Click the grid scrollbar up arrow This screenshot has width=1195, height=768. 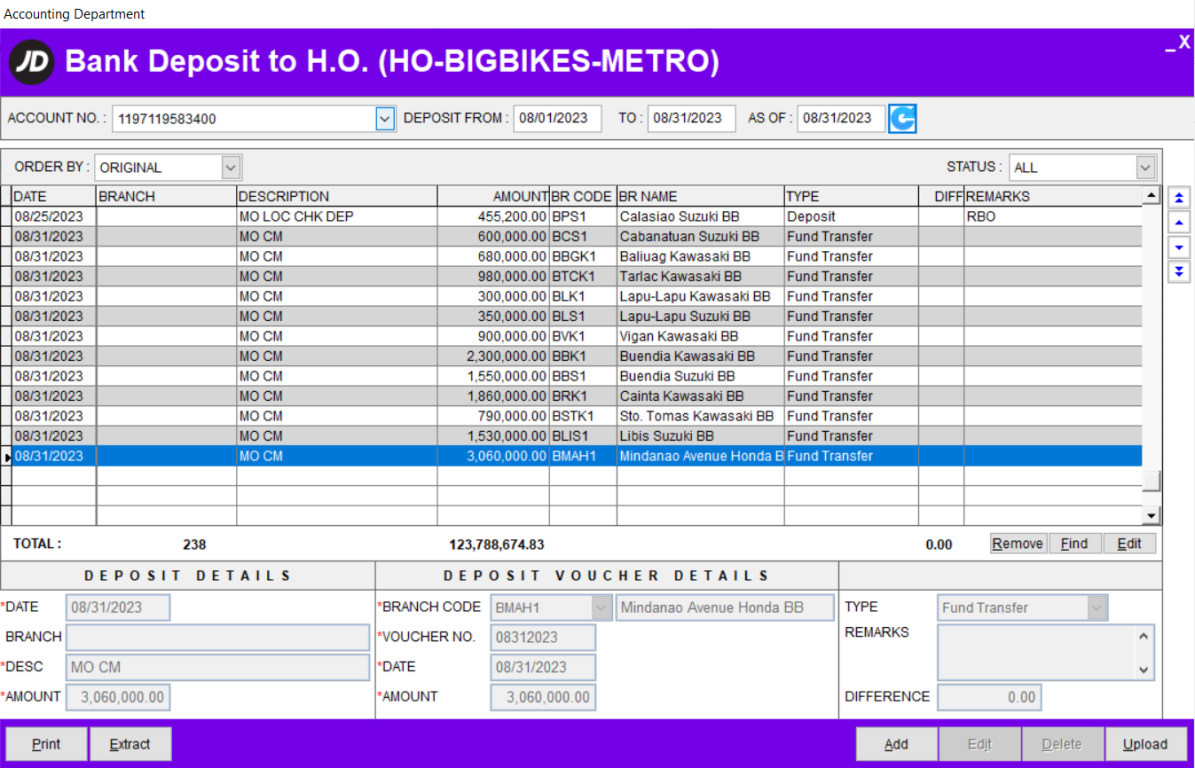[1152, 197]
